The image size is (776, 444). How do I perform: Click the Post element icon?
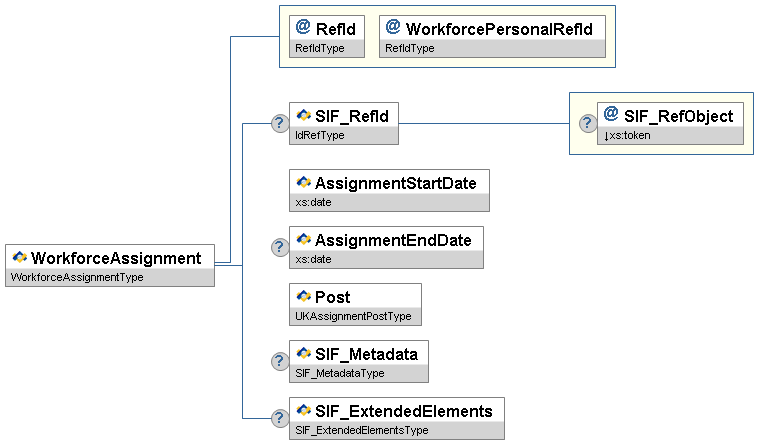point(304,297)
